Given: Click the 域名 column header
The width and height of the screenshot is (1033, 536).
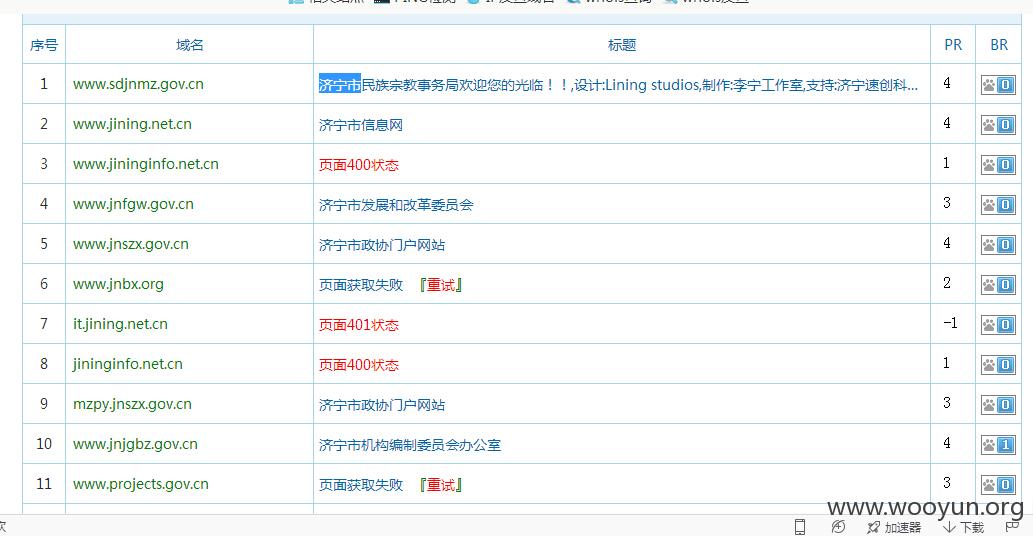Looking at the screenshot, I should tap(190, 45).
